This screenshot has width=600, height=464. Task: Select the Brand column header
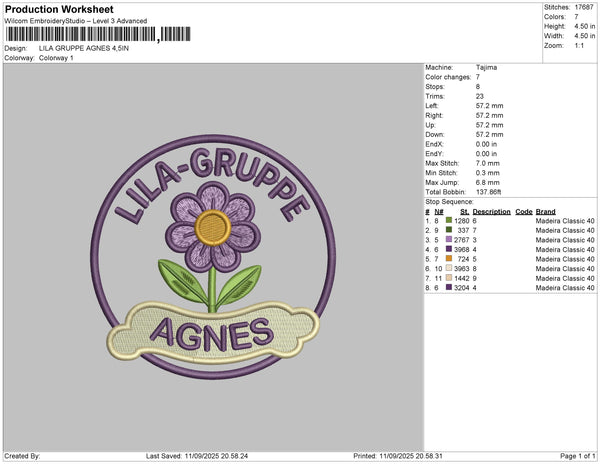(x=546, y=212)
